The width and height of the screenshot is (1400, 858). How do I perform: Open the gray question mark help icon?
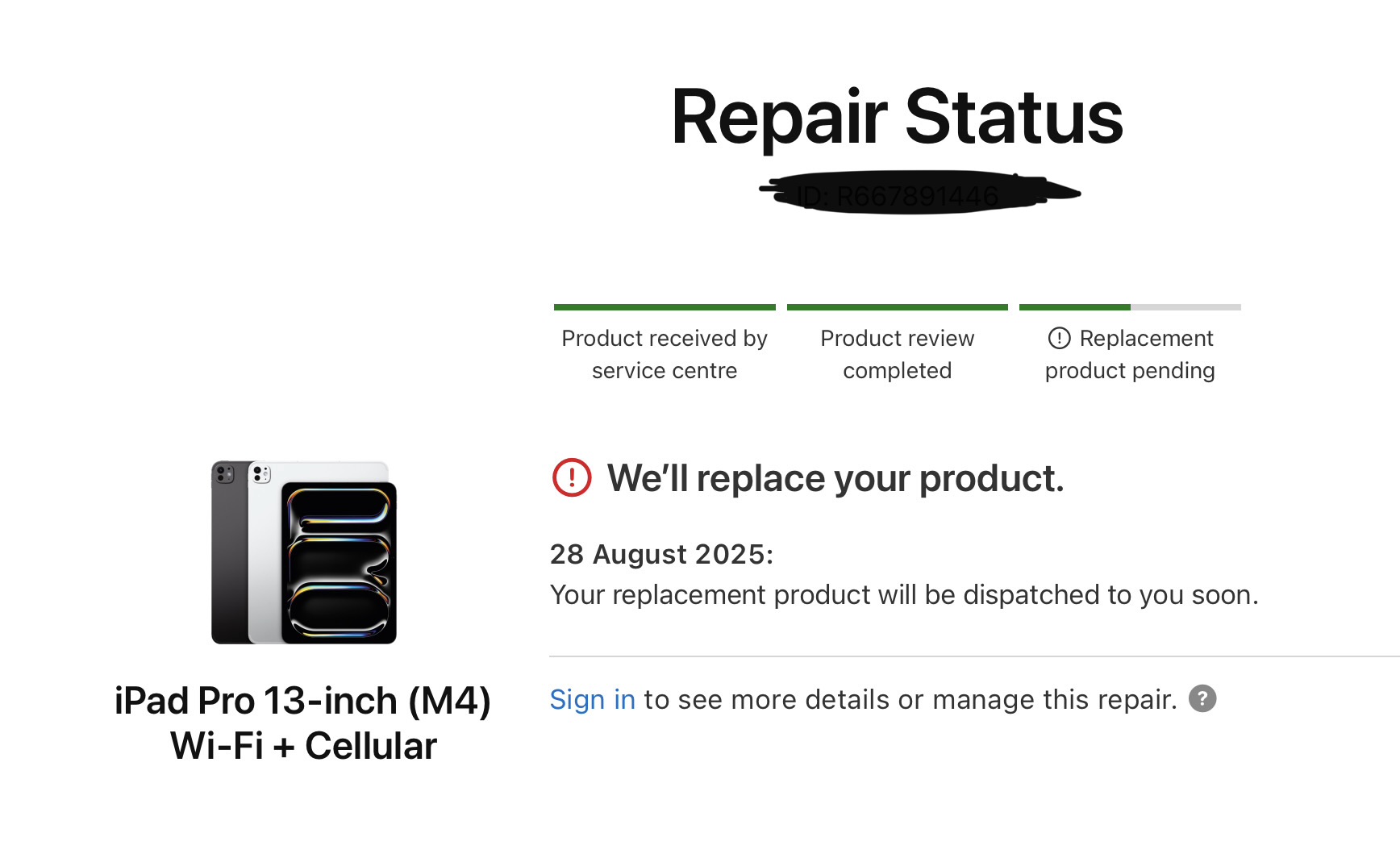[x=1202, y=699]
